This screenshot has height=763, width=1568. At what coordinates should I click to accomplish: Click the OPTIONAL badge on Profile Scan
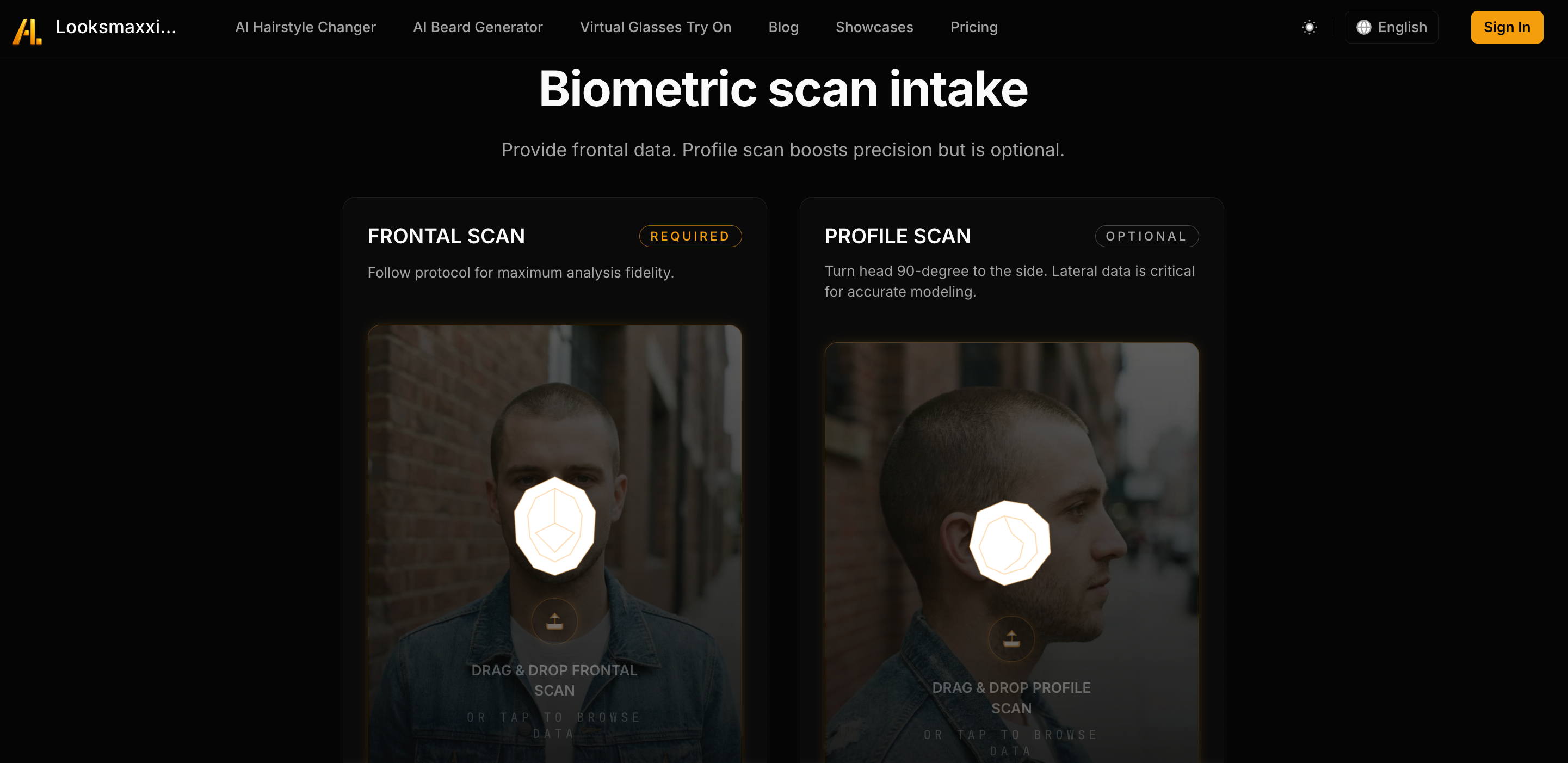(1146, 236)
